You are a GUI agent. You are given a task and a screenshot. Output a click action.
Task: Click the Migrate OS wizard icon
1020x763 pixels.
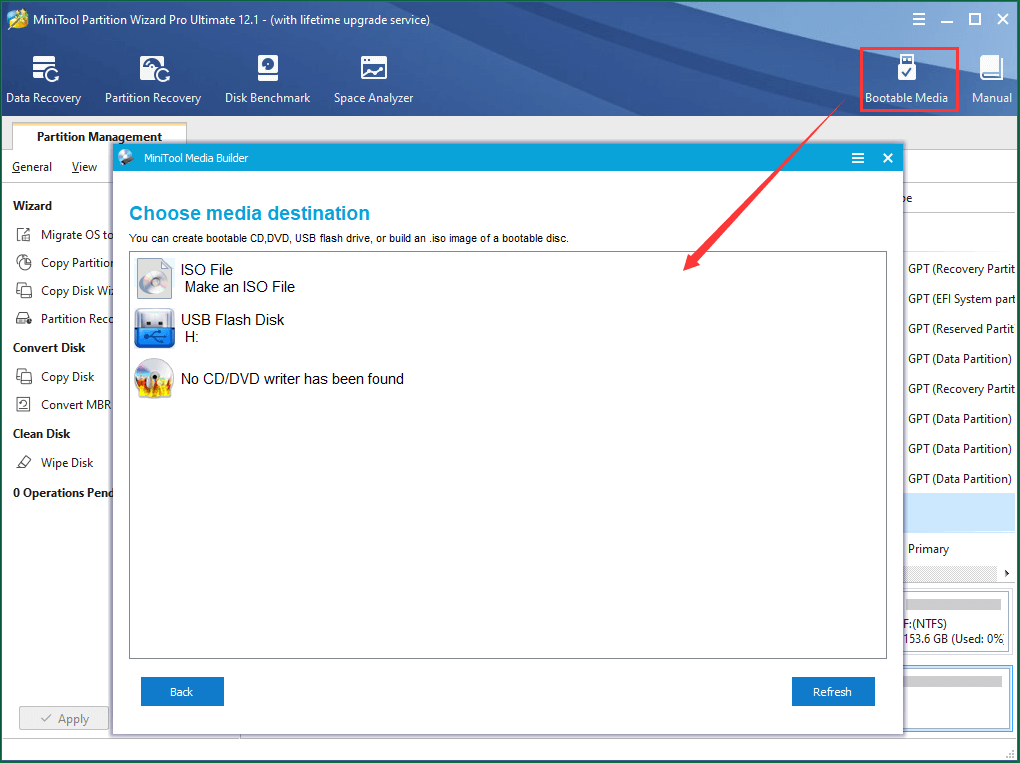[x=24, y=235]
